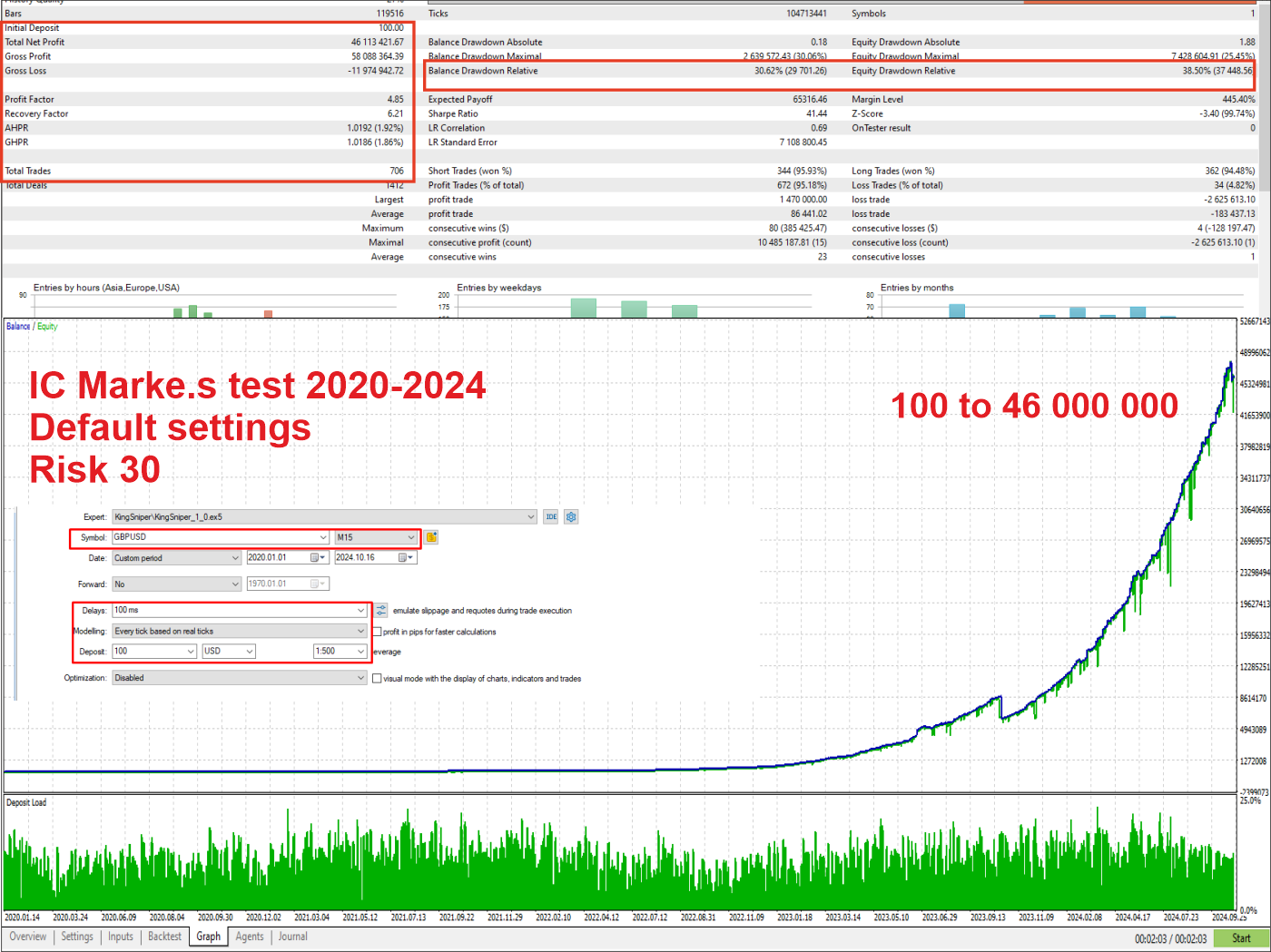Open calendar picker for end date 2024.10.16
This screenshot has width=1271, height=952.
406,558
